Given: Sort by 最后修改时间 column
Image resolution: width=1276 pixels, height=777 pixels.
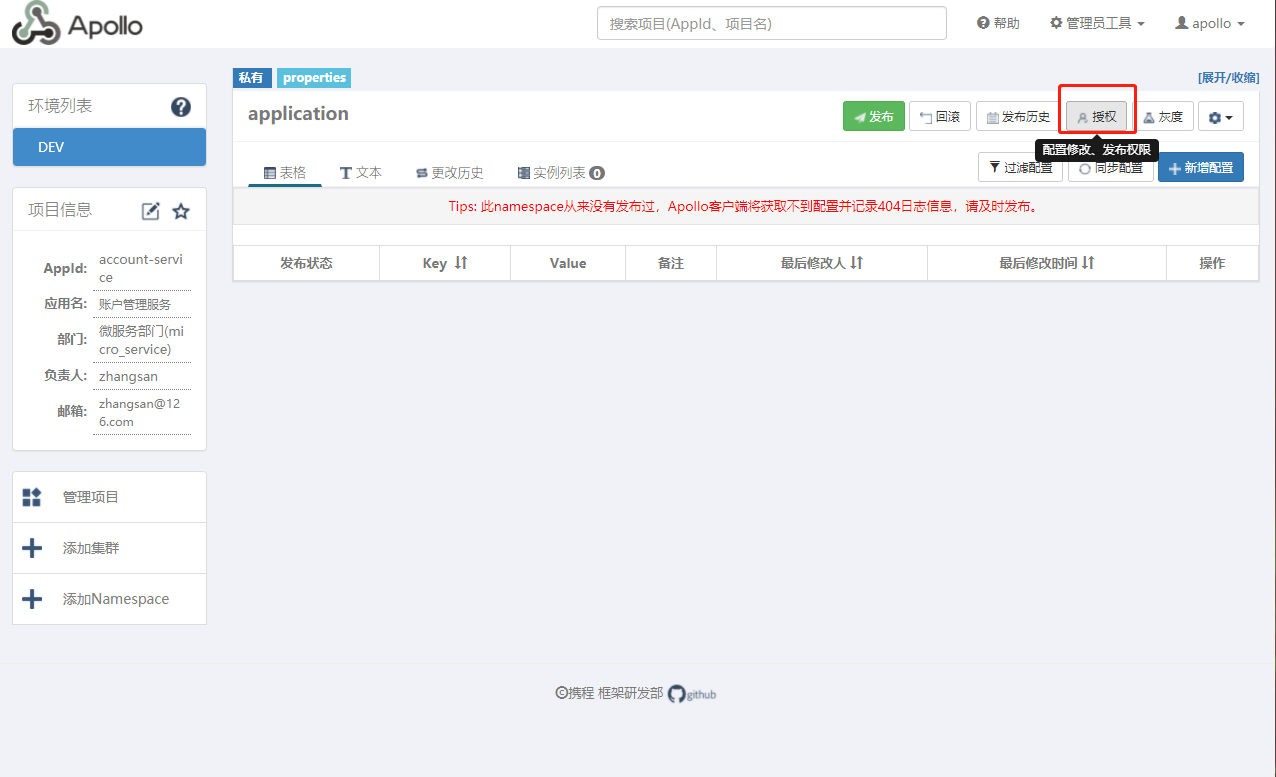Looking at the screenshot, I should pos(1088,263).
